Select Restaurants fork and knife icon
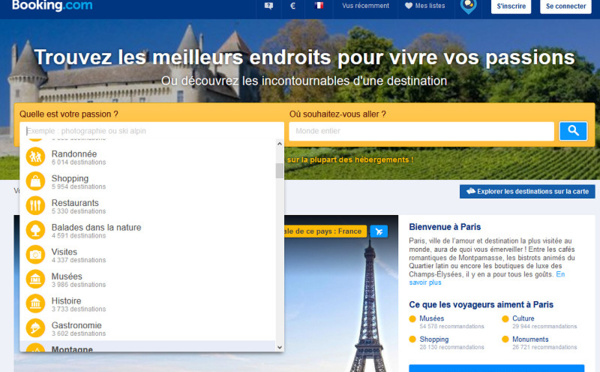 click(x=36, y=206)
